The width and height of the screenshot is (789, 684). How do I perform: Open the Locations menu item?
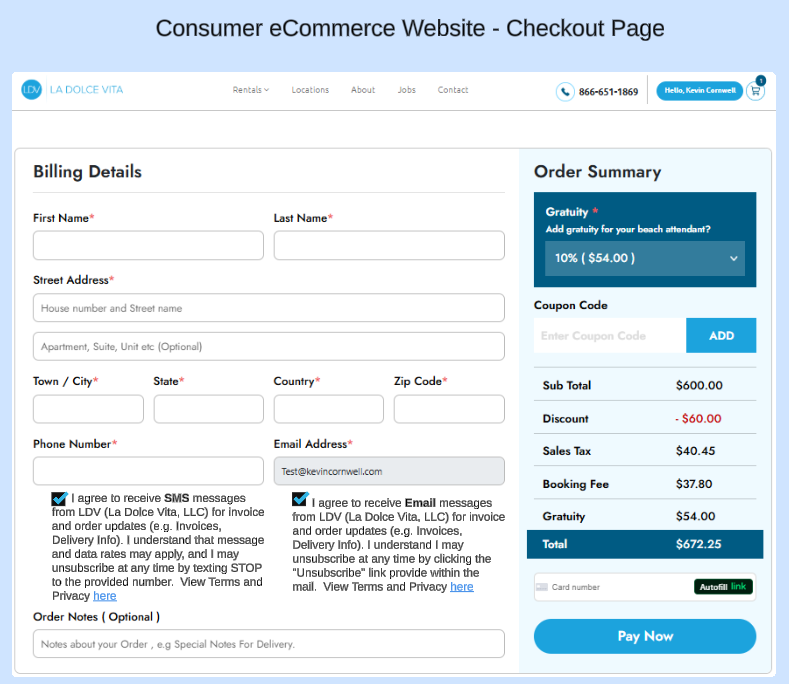(x=310, y=90)
